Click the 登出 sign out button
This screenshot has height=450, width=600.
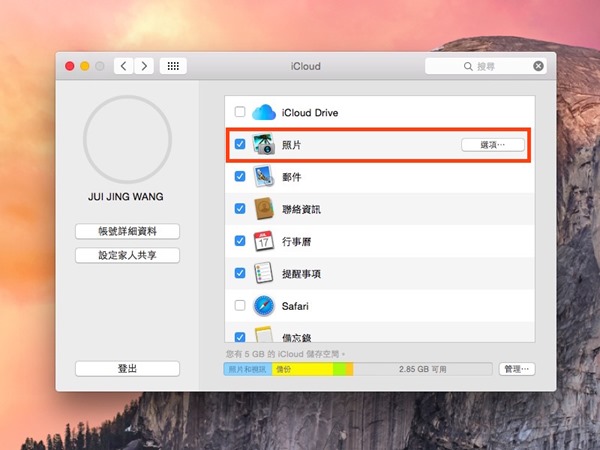127,368
